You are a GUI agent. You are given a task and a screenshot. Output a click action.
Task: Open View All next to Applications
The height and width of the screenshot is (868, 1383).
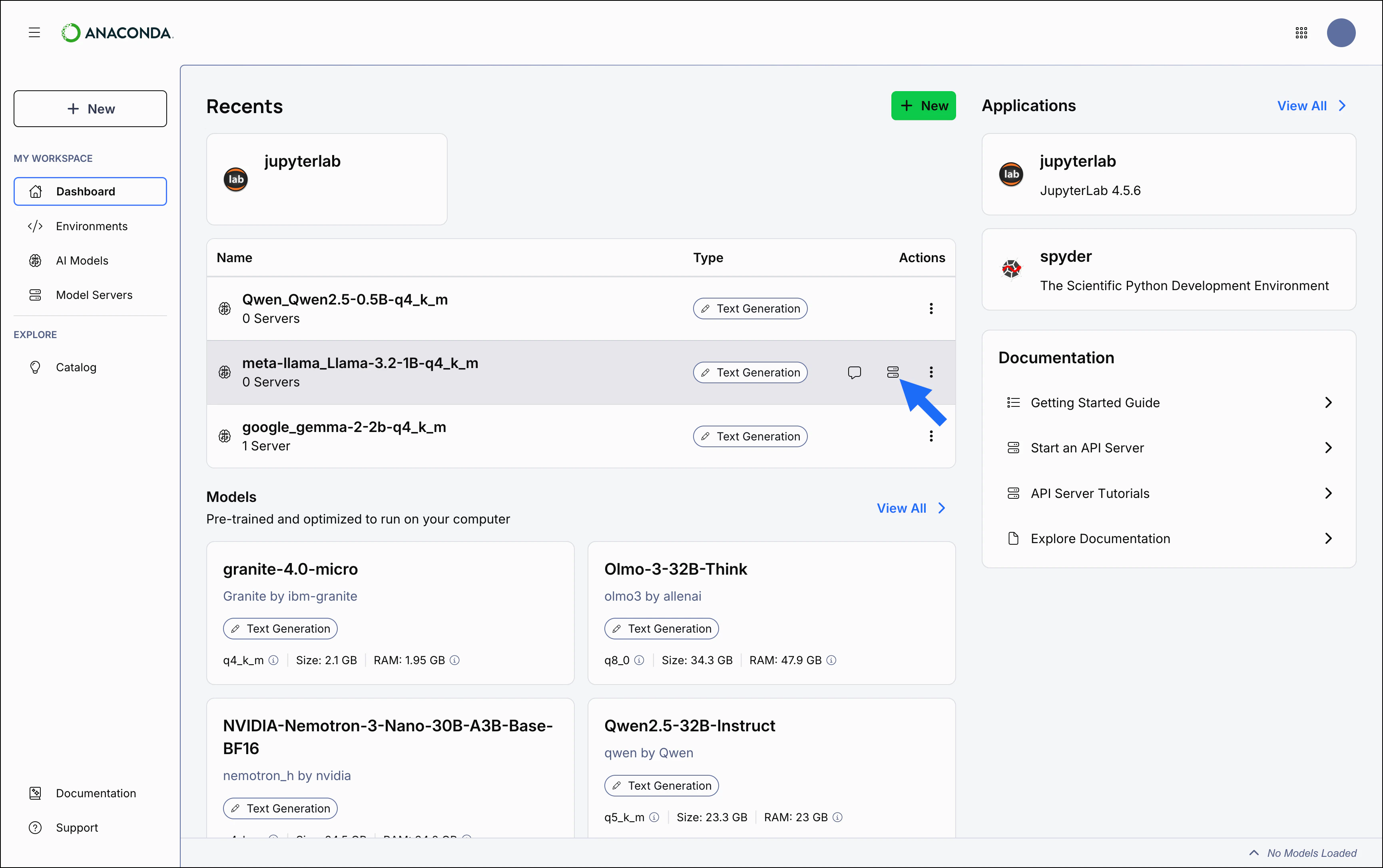(1311, 106)
